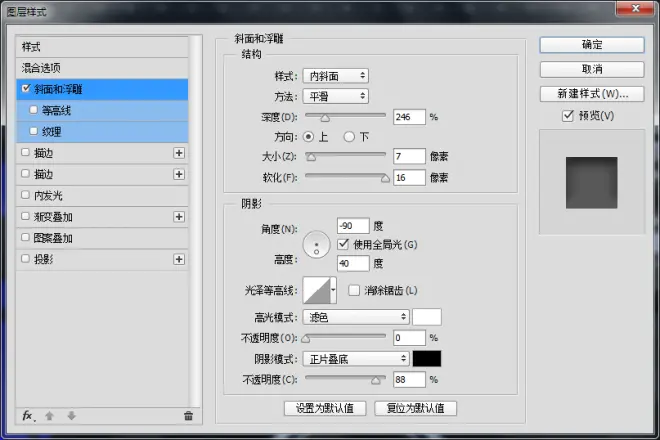Click the 设置为默认值 button
Image resolution: width=660 pixels, height=440 pixels.
click(325, 408)
